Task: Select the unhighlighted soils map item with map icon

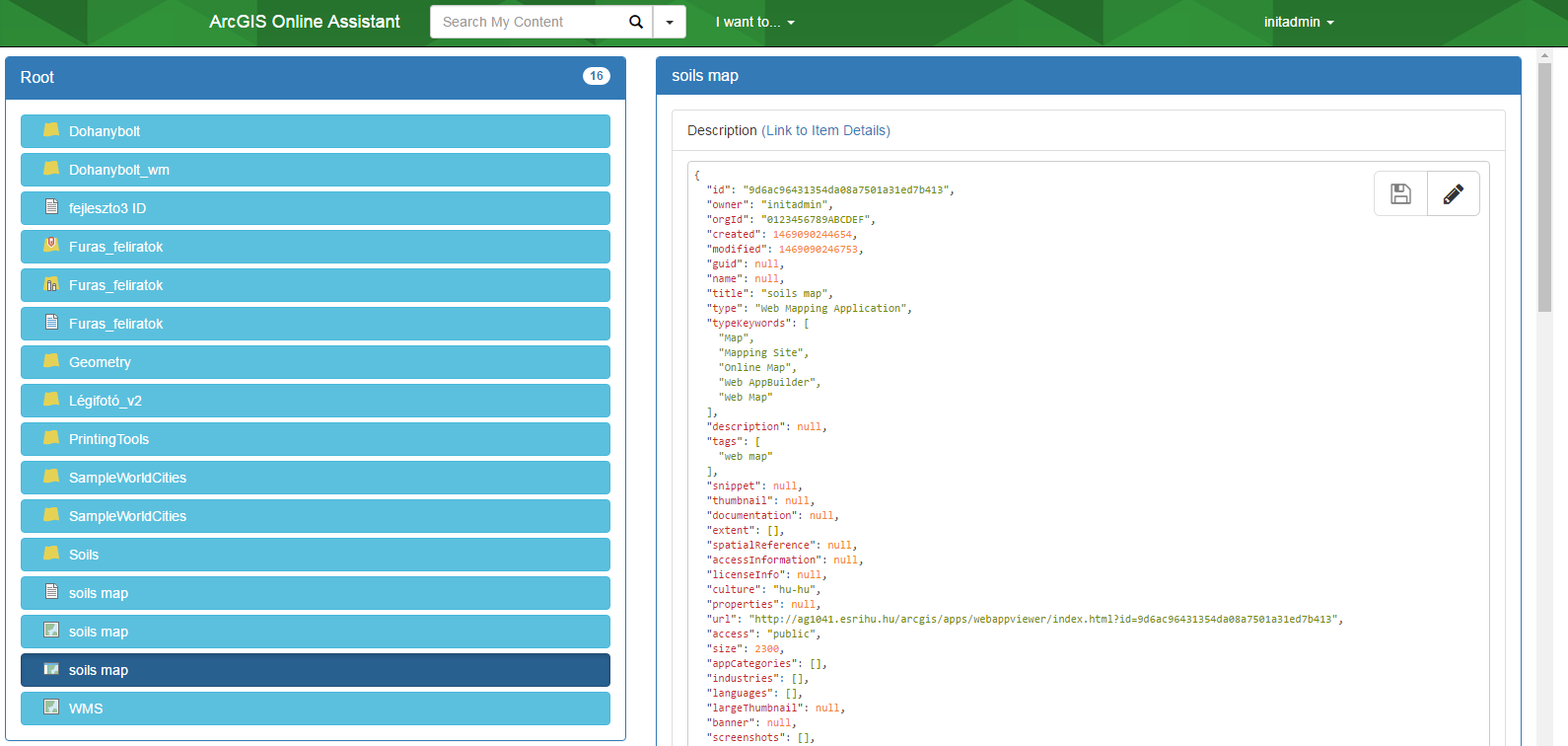Action: (x=316, y=632)
